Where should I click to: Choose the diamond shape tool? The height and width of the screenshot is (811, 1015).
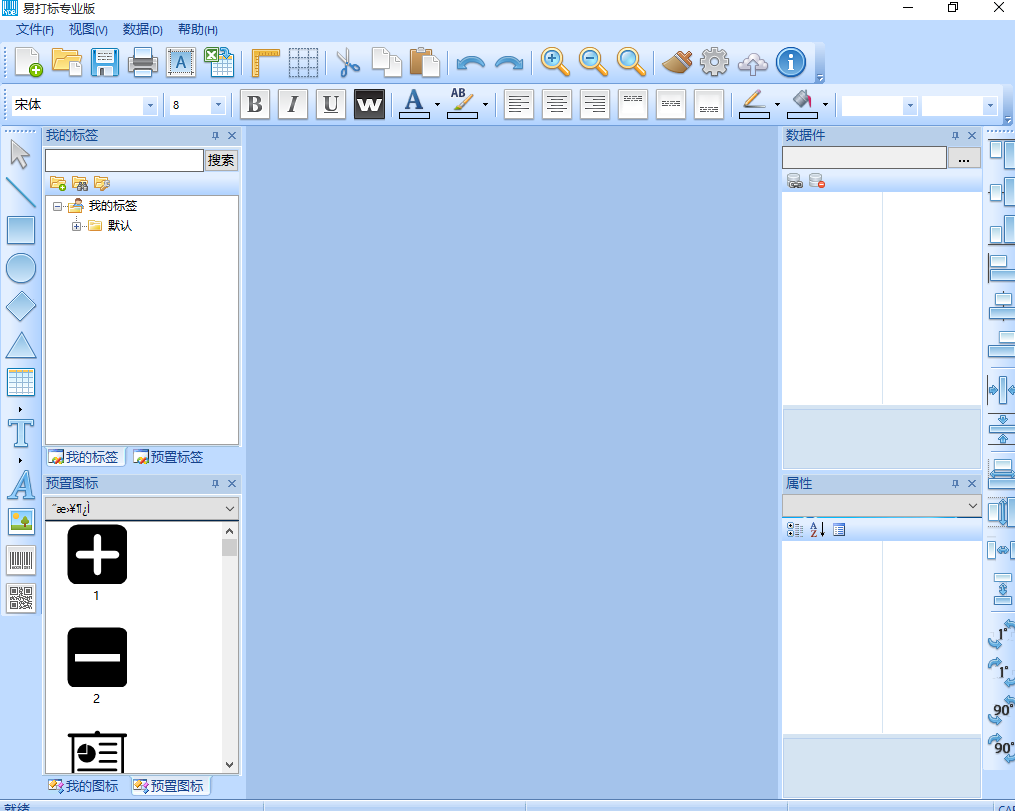(x=21, y=307)
